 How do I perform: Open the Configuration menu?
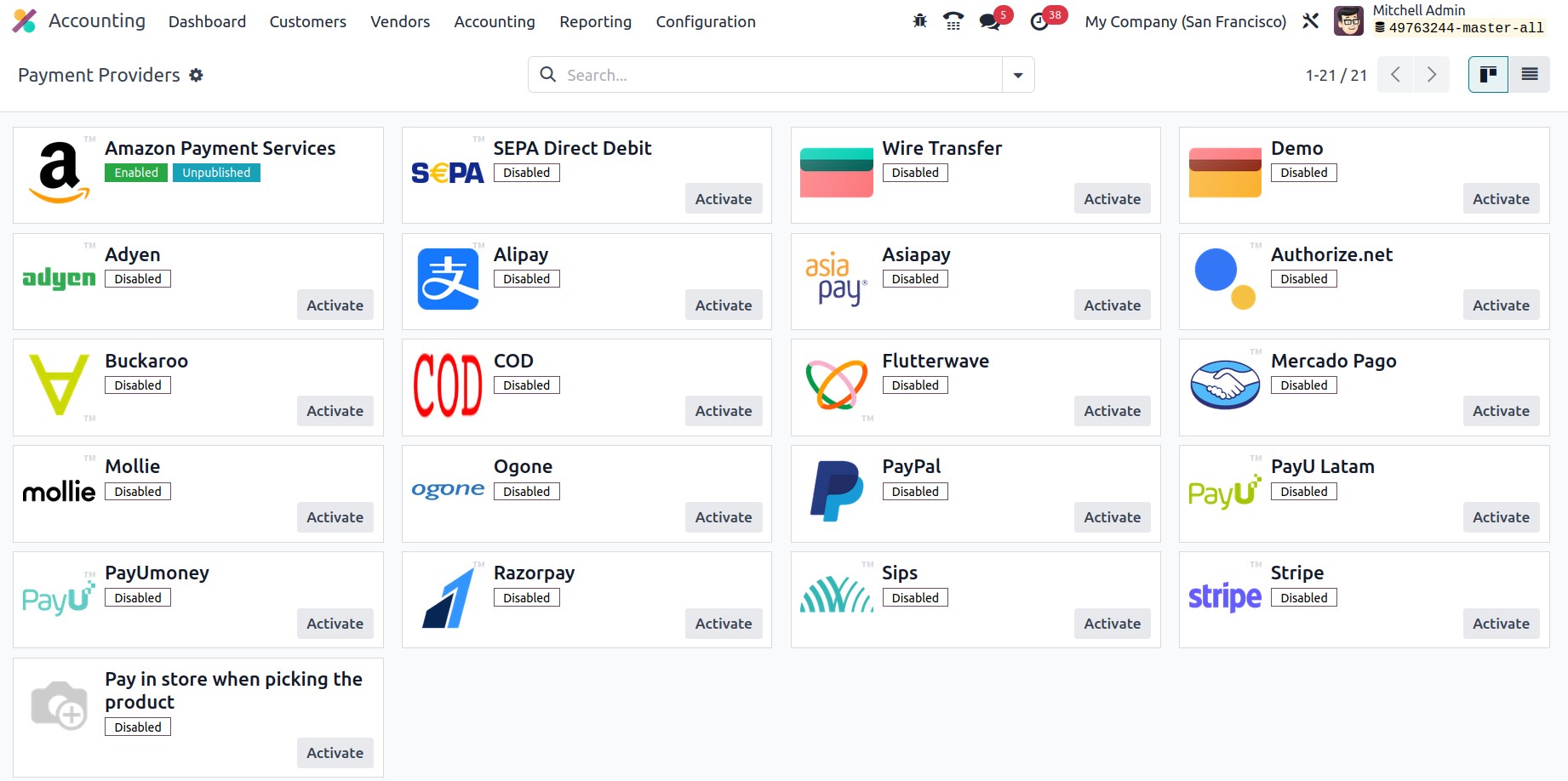[x=706, y=21]
